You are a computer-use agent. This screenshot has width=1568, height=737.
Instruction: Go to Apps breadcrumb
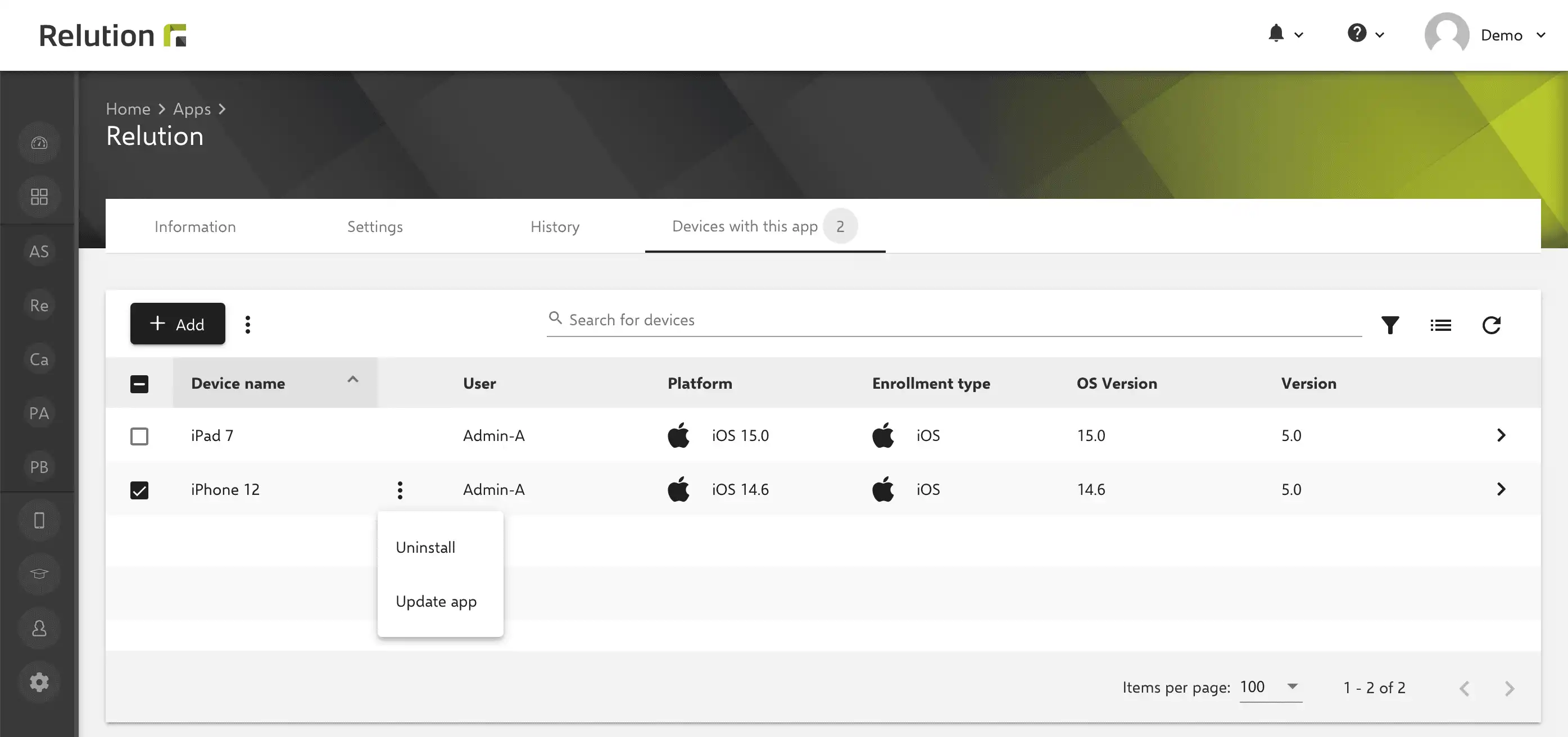[x=192, y=108]
